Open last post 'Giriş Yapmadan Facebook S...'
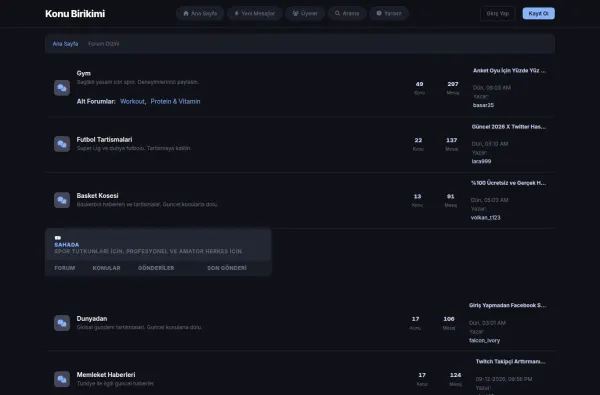 pyautogui.click(x=507, y=305)
